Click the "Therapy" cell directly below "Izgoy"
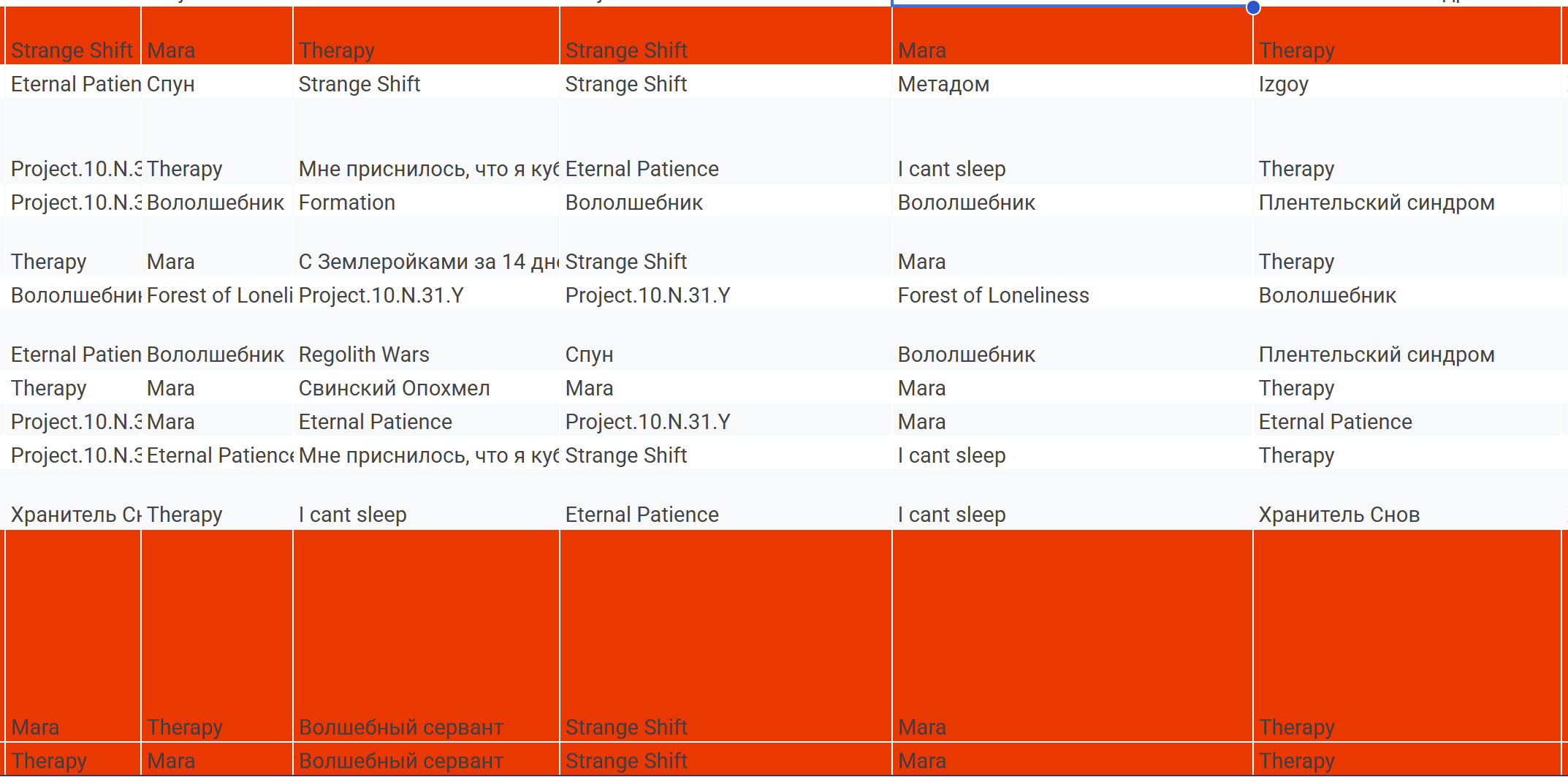The image size is (1568, 777). [x=1296, y=169]
